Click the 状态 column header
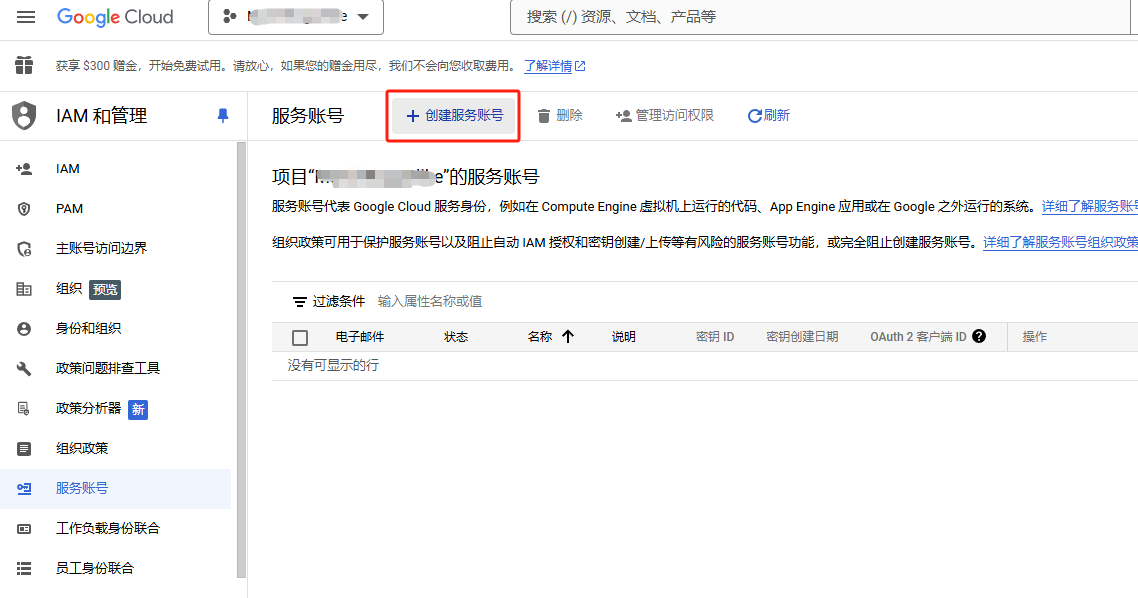Screen dimensions: 1138x598 tap(456, 337)
